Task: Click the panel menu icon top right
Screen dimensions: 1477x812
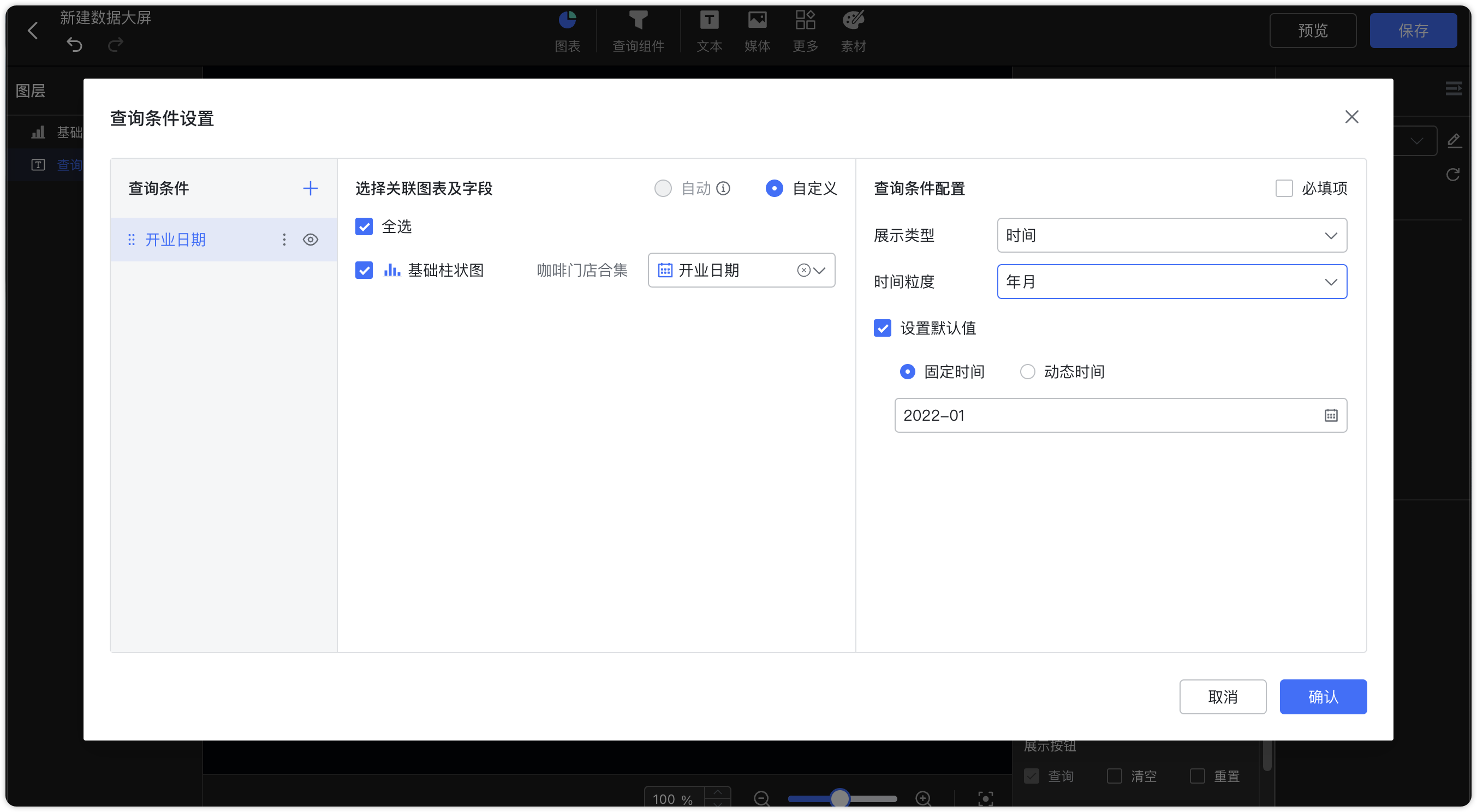Action: coord(1453,89)
